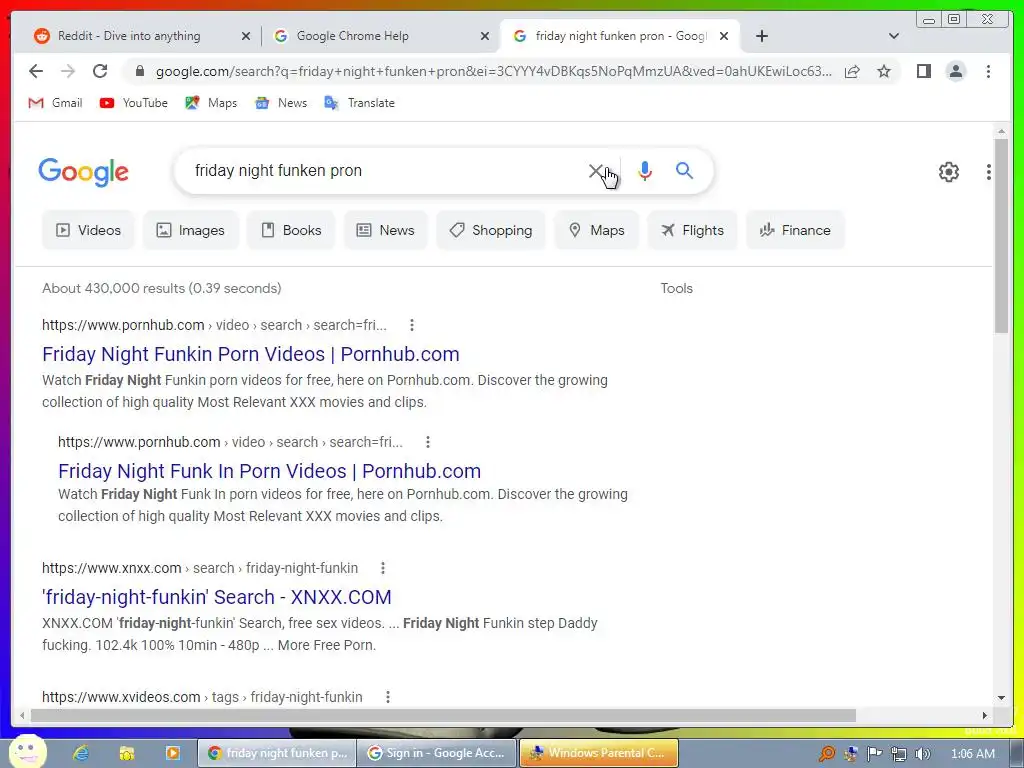Image resolution: width=1024 pixels, height=768 pixels.
Task: Open Google quick settings gear
Action: coord(949,172)
